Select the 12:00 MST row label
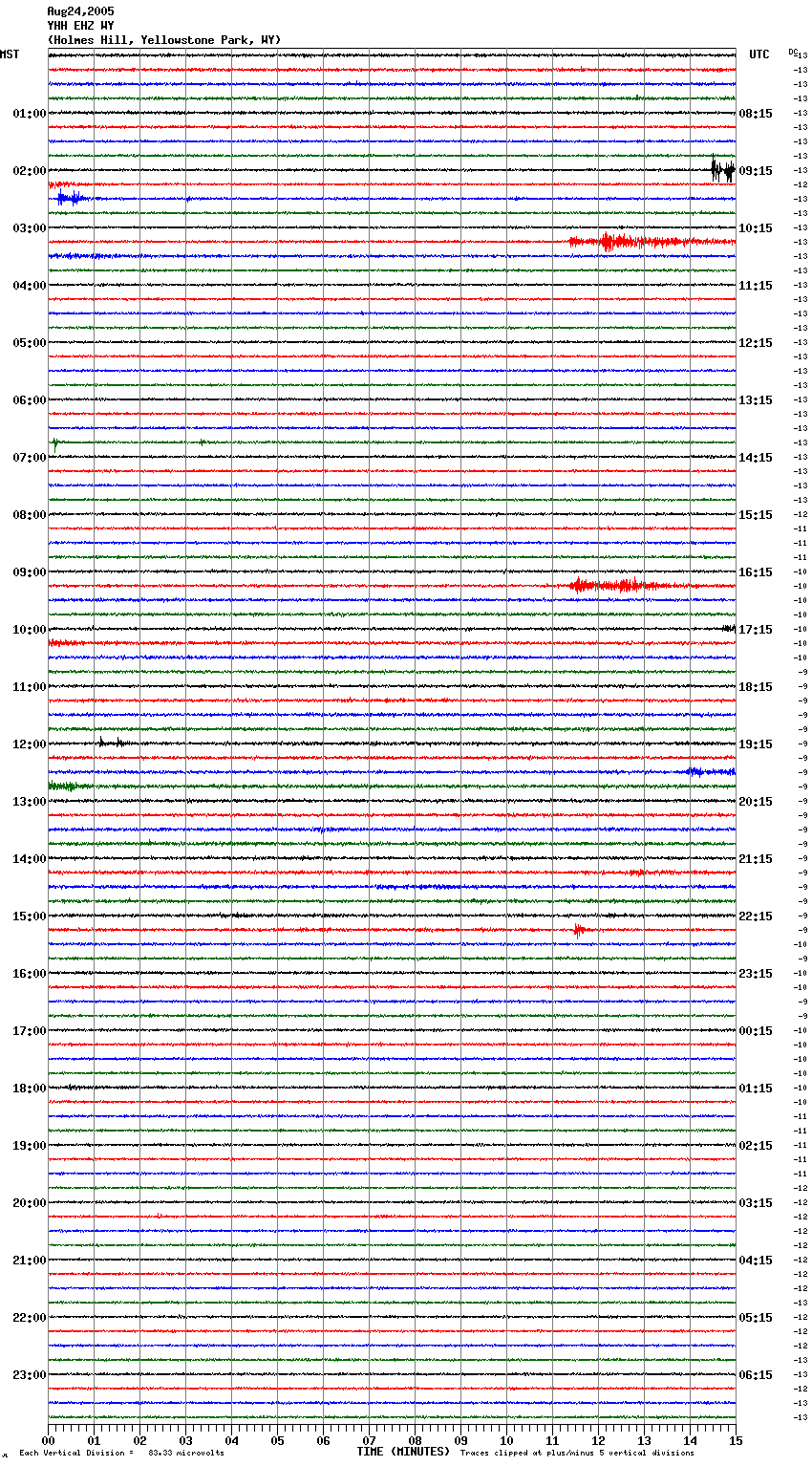Image resolution: width=812 pixels, height=1466 pixels. coord(30,744)
